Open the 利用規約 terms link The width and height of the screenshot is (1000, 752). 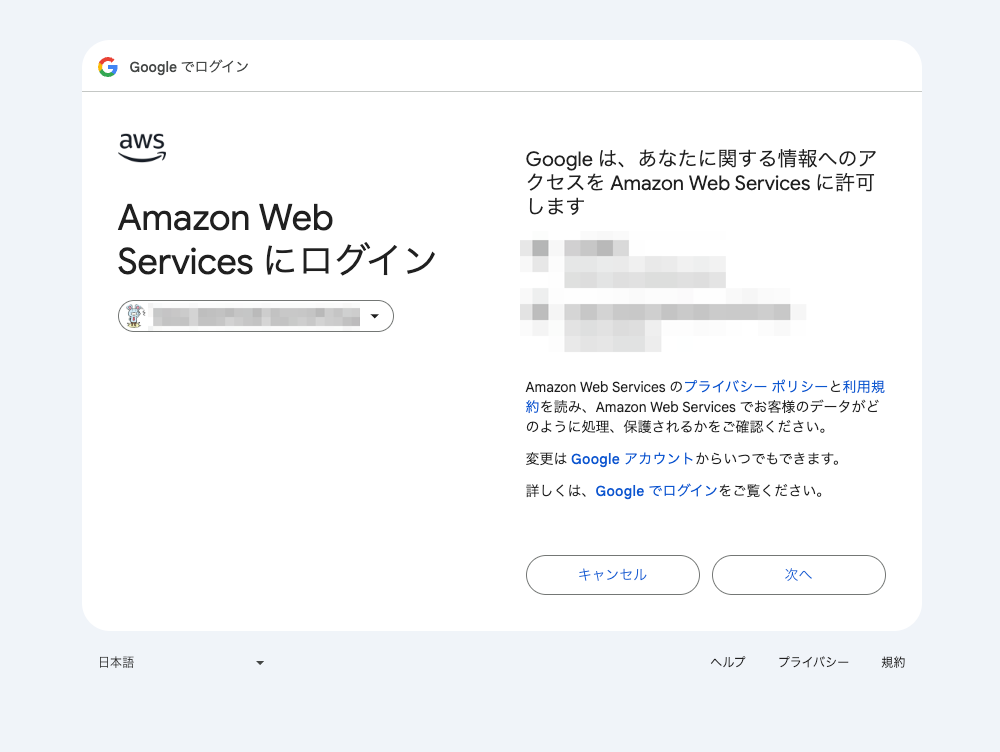863,387
